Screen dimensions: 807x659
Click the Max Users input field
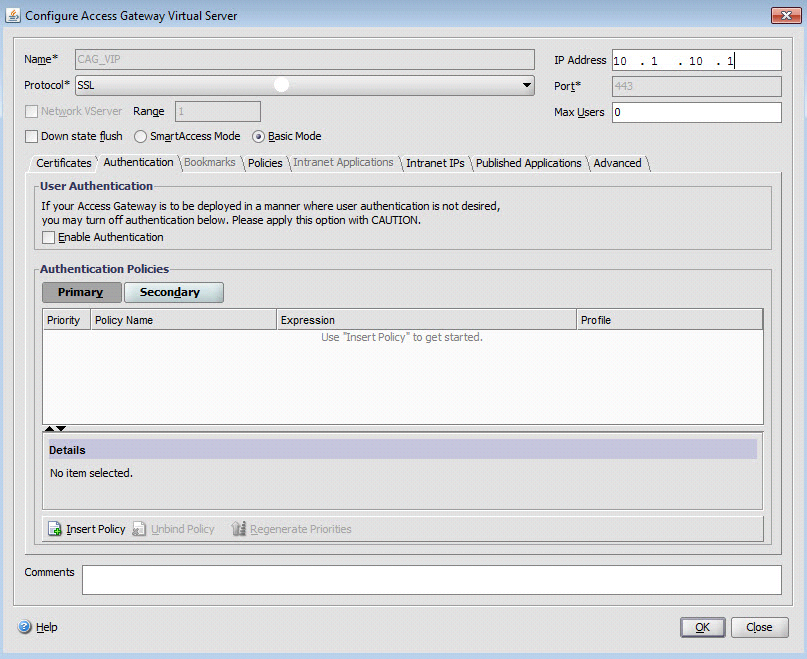pyautogui.click(x=695, y=112)
